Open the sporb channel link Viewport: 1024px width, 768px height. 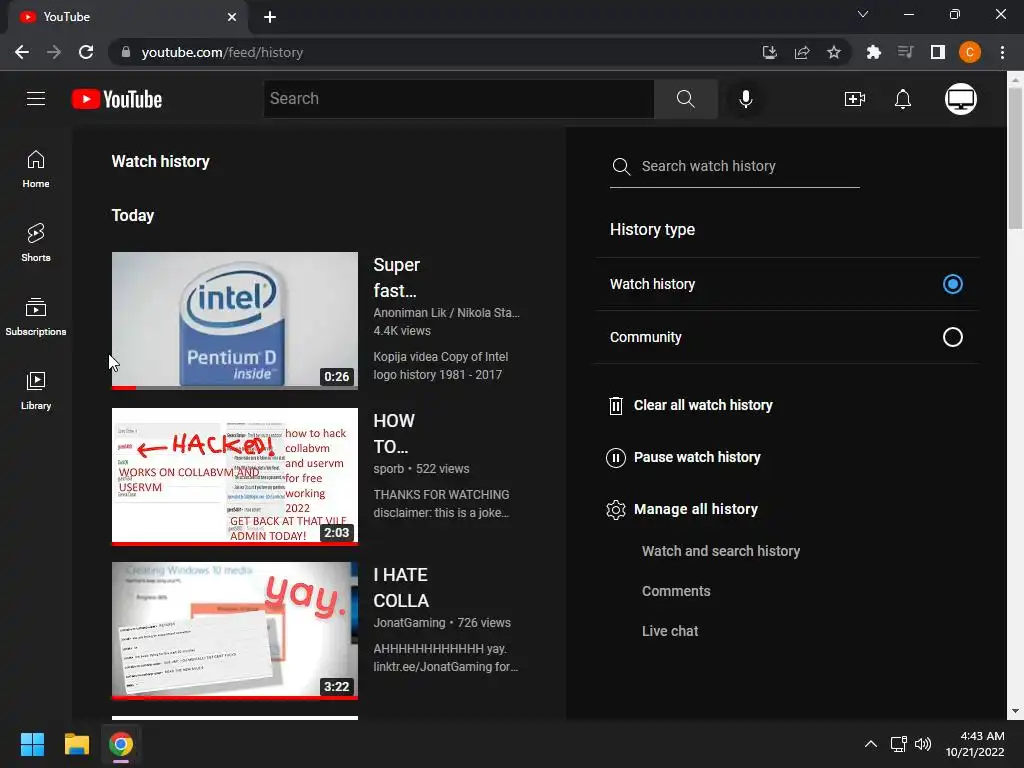389,469
